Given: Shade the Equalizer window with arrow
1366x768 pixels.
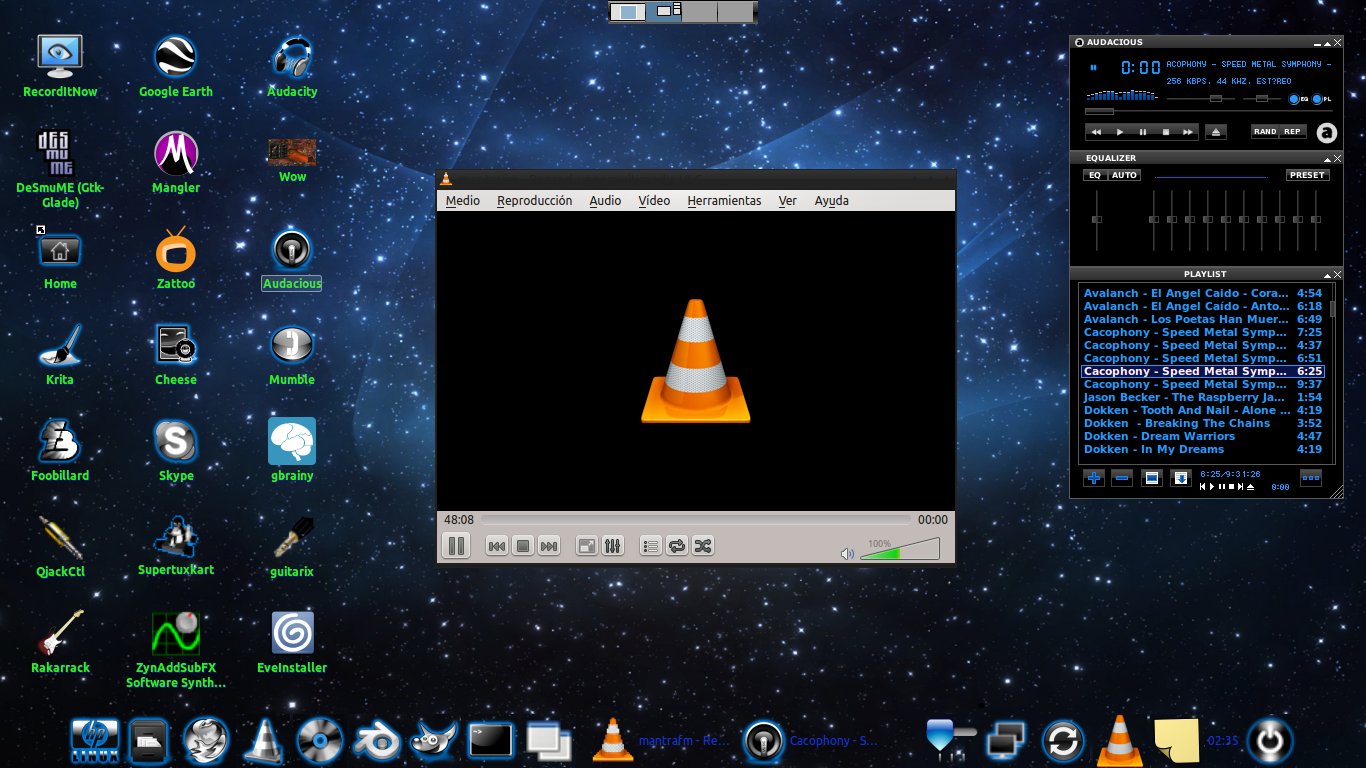Looking at the screenshot, I should coord(1328,158).
